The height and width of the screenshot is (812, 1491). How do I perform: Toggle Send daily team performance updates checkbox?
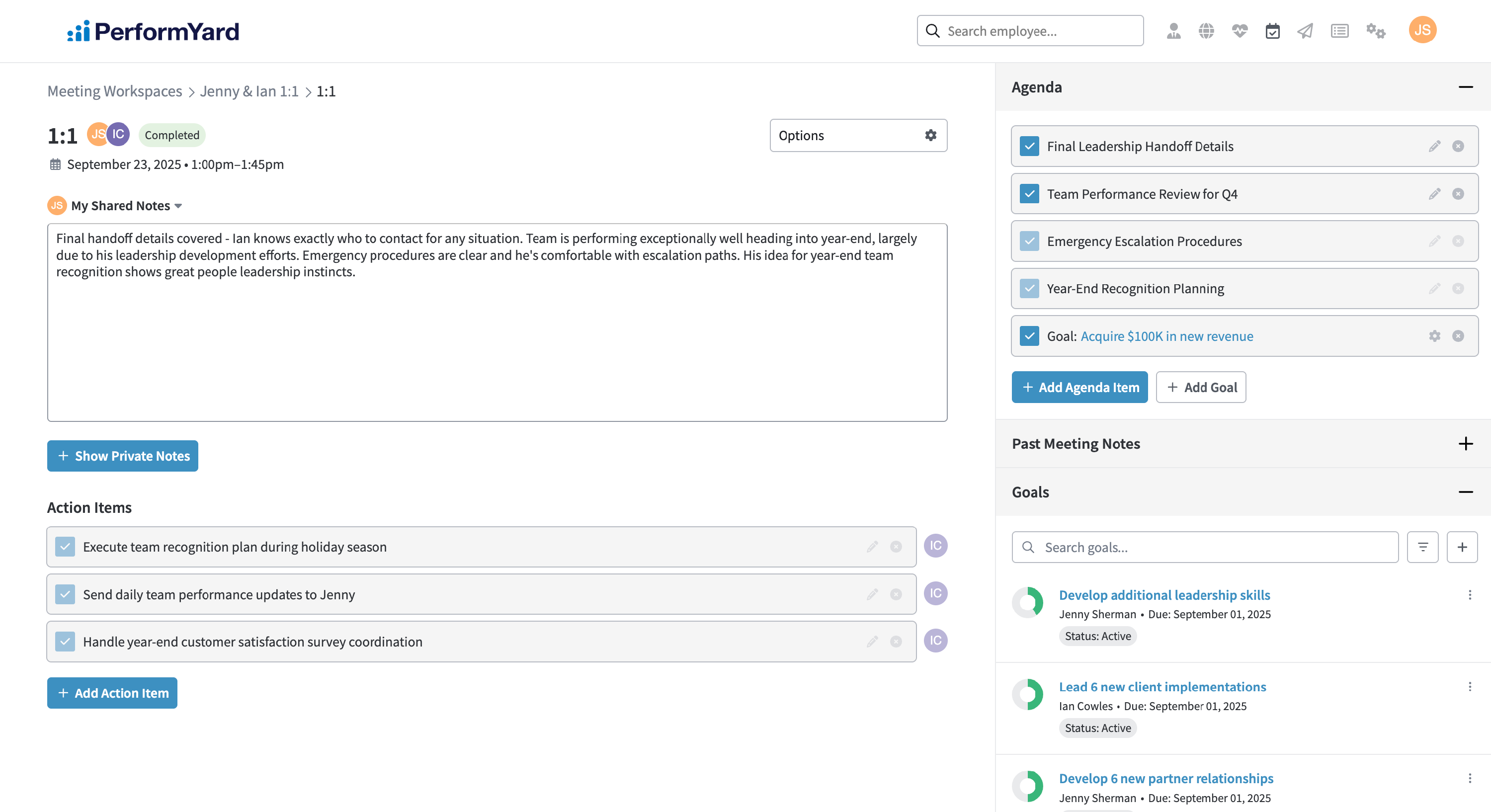click(x=65, y=594)
